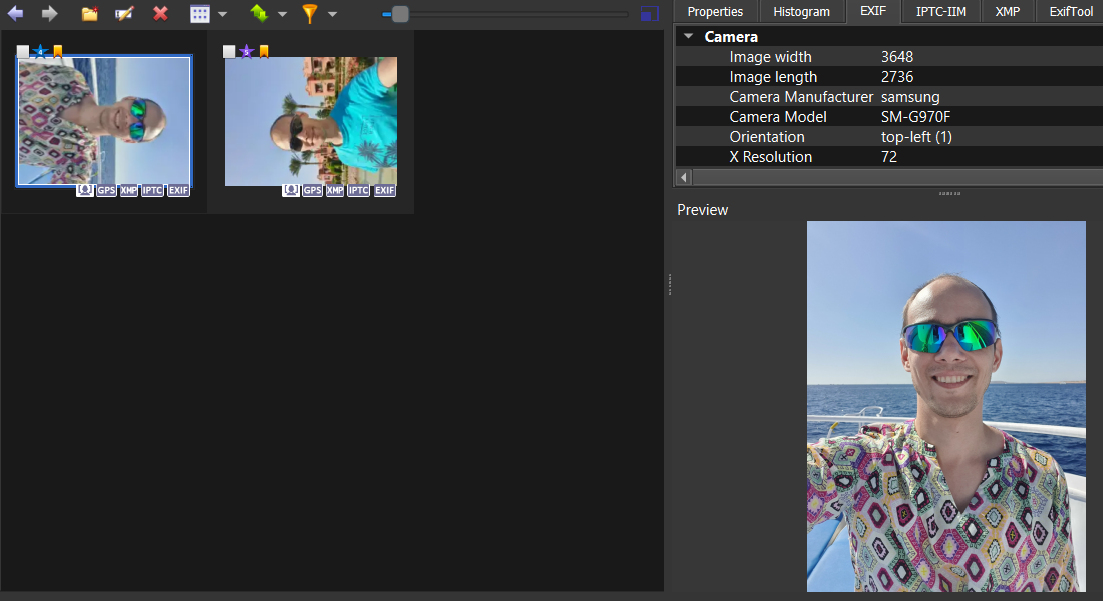Tick the checkbox on the second thumbnail
The height and width of the screenshot is (601, 1103).
(229, 51)
